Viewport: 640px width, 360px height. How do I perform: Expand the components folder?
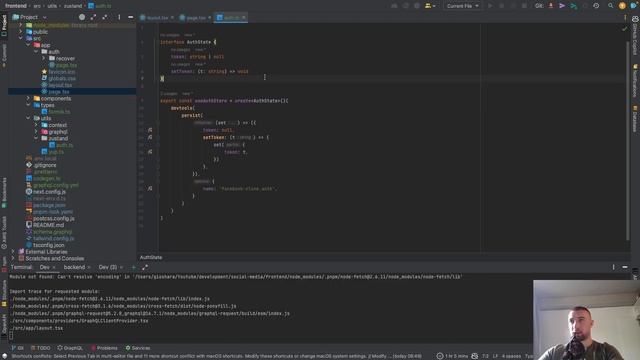pos(29,98)
